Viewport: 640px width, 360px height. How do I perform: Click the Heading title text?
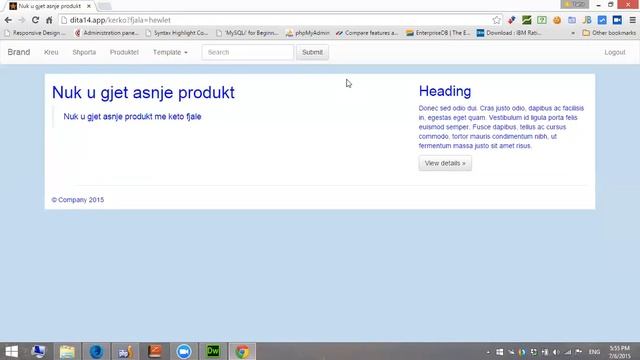point(445,91)
